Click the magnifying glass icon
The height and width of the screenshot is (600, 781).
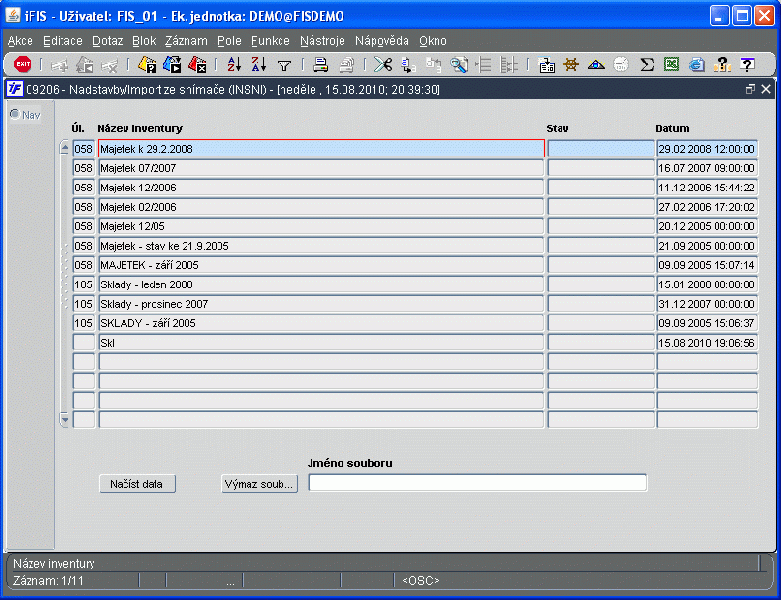(459, 65)
